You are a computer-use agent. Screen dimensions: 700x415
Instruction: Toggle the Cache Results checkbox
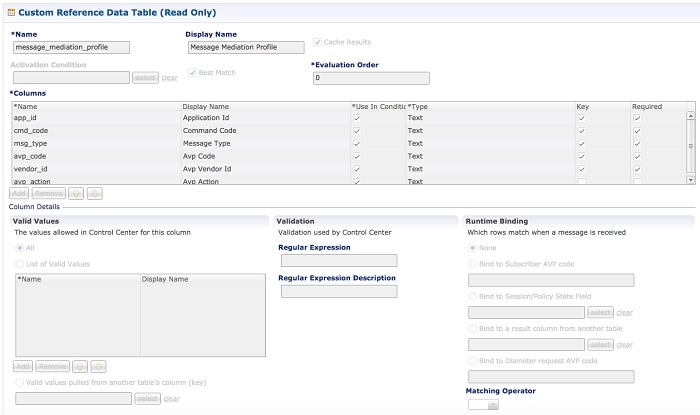pyautogui.click(x=317, y=42)
